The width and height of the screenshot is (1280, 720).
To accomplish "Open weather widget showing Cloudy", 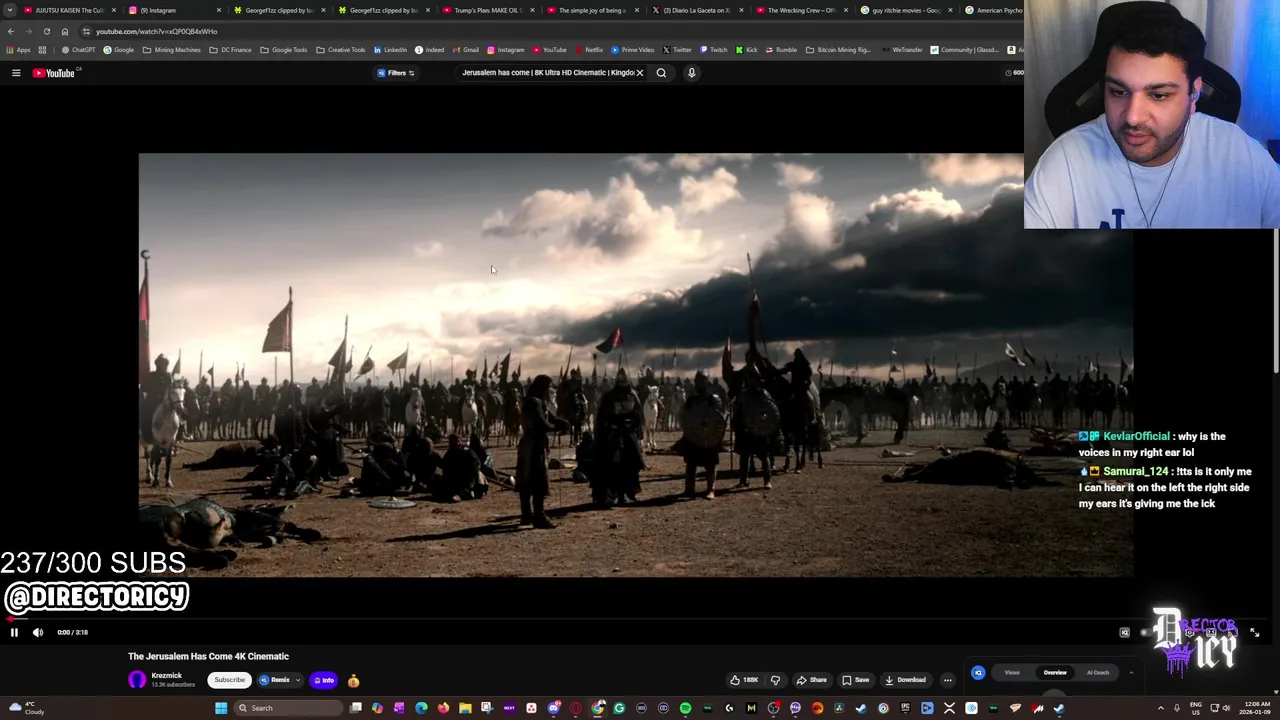I will click(26, 708).
